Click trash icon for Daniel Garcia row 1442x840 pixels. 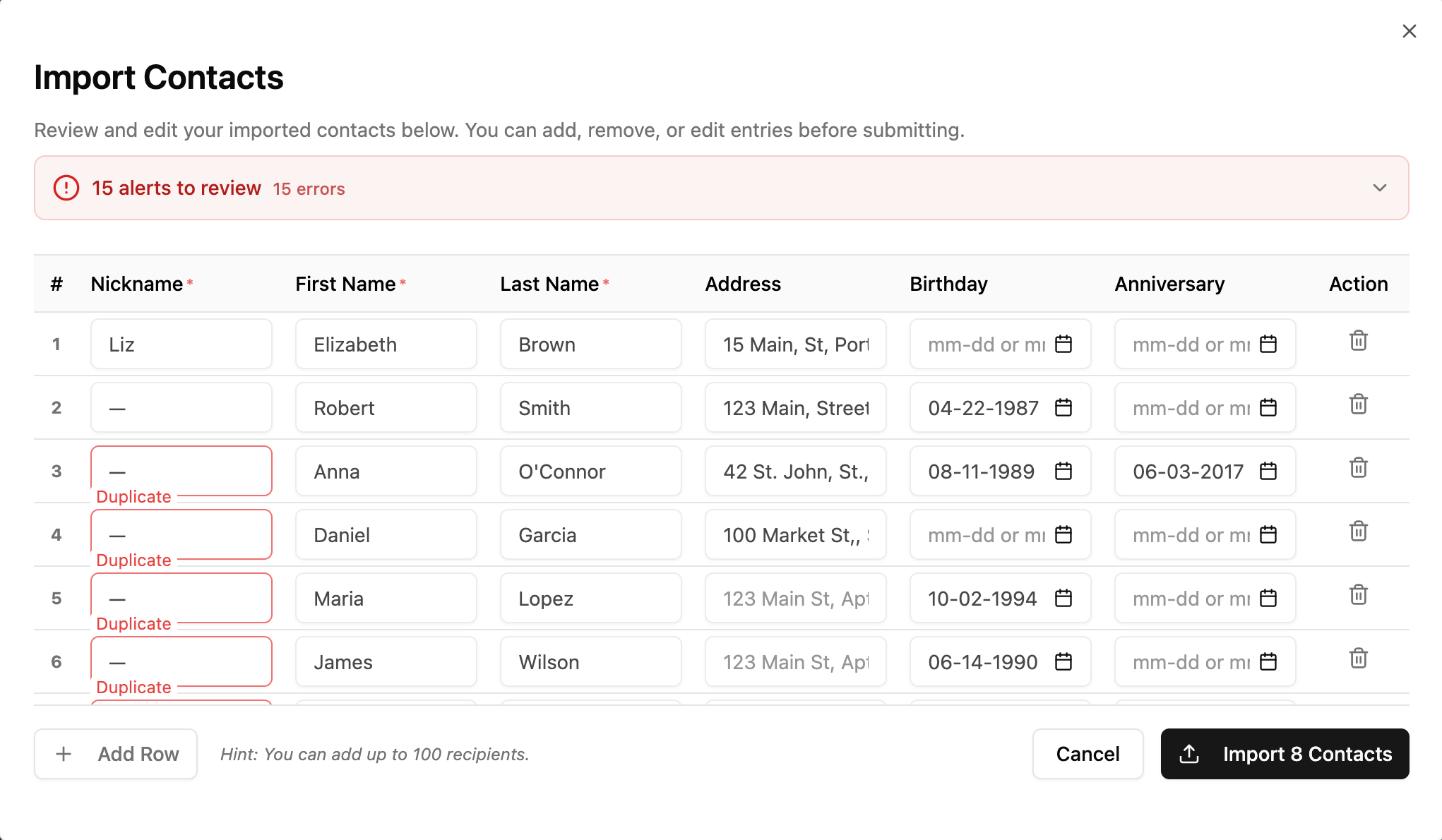click(1358, 532)
